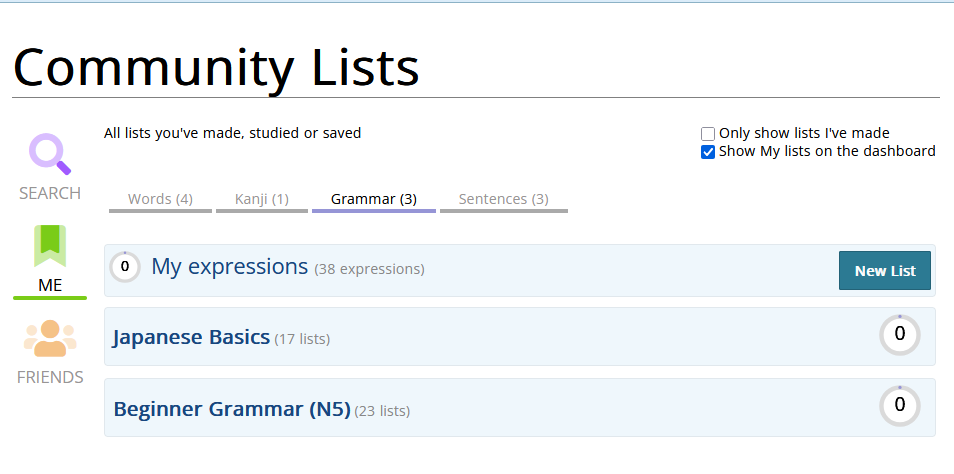Enable Only show lists I've made
Viewport: 954px width, 474px height.
click(x=708, y=134)
